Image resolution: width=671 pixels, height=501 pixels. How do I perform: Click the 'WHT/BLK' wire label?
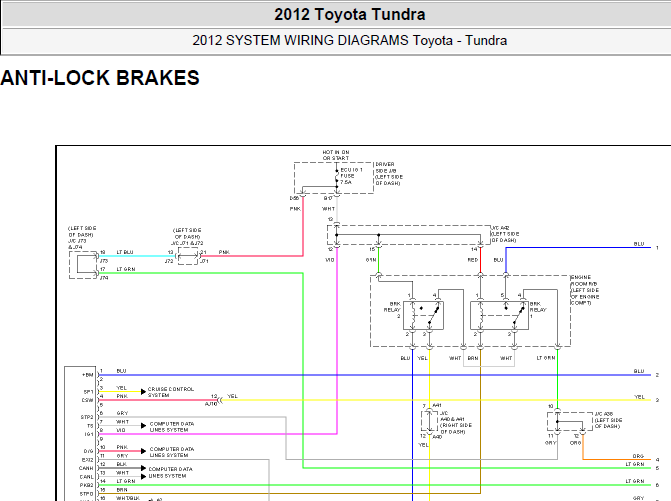[x=128, y=498]
